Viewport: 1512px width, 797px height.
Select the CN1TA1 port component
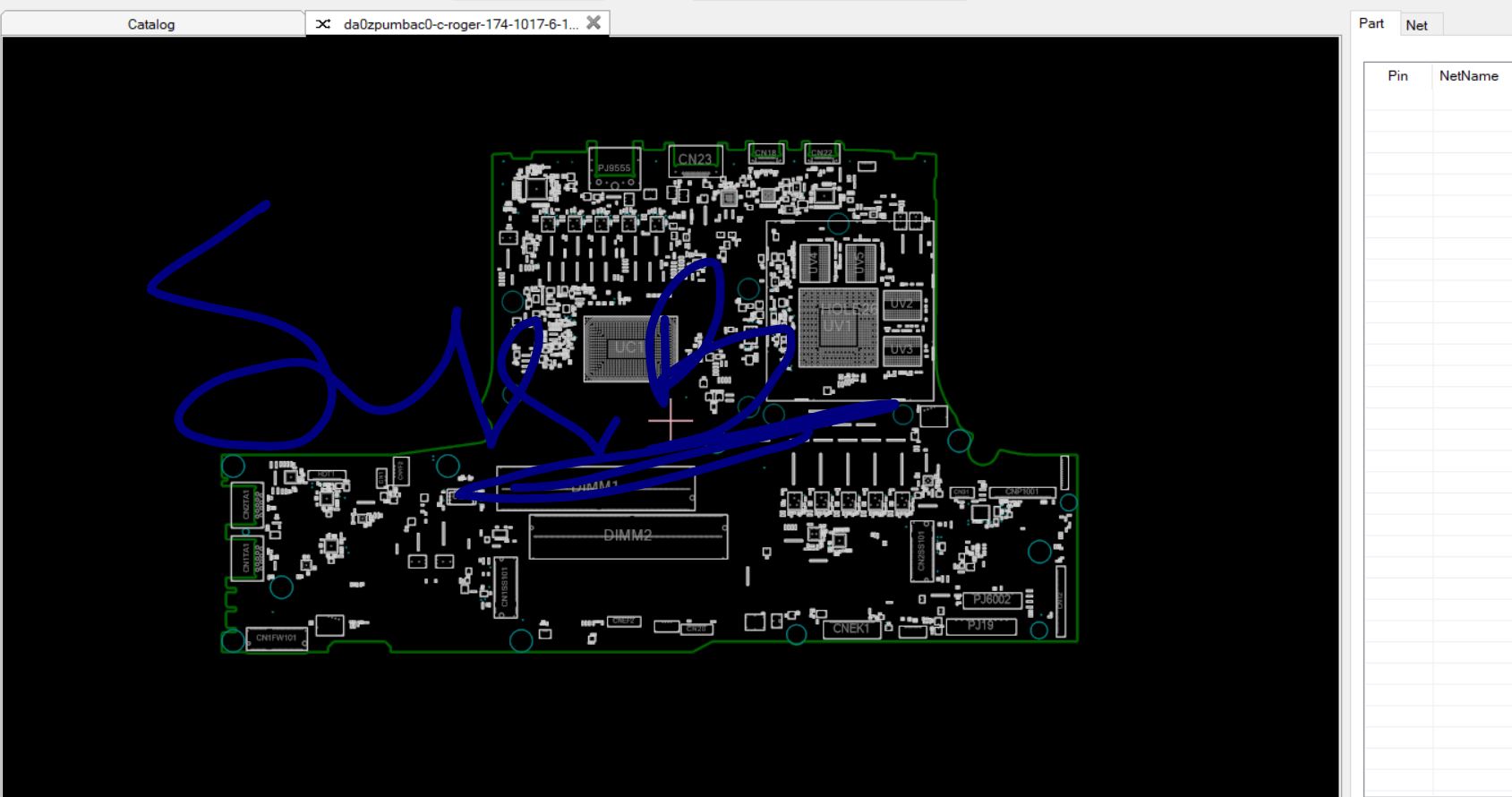[x=247, y=558]
